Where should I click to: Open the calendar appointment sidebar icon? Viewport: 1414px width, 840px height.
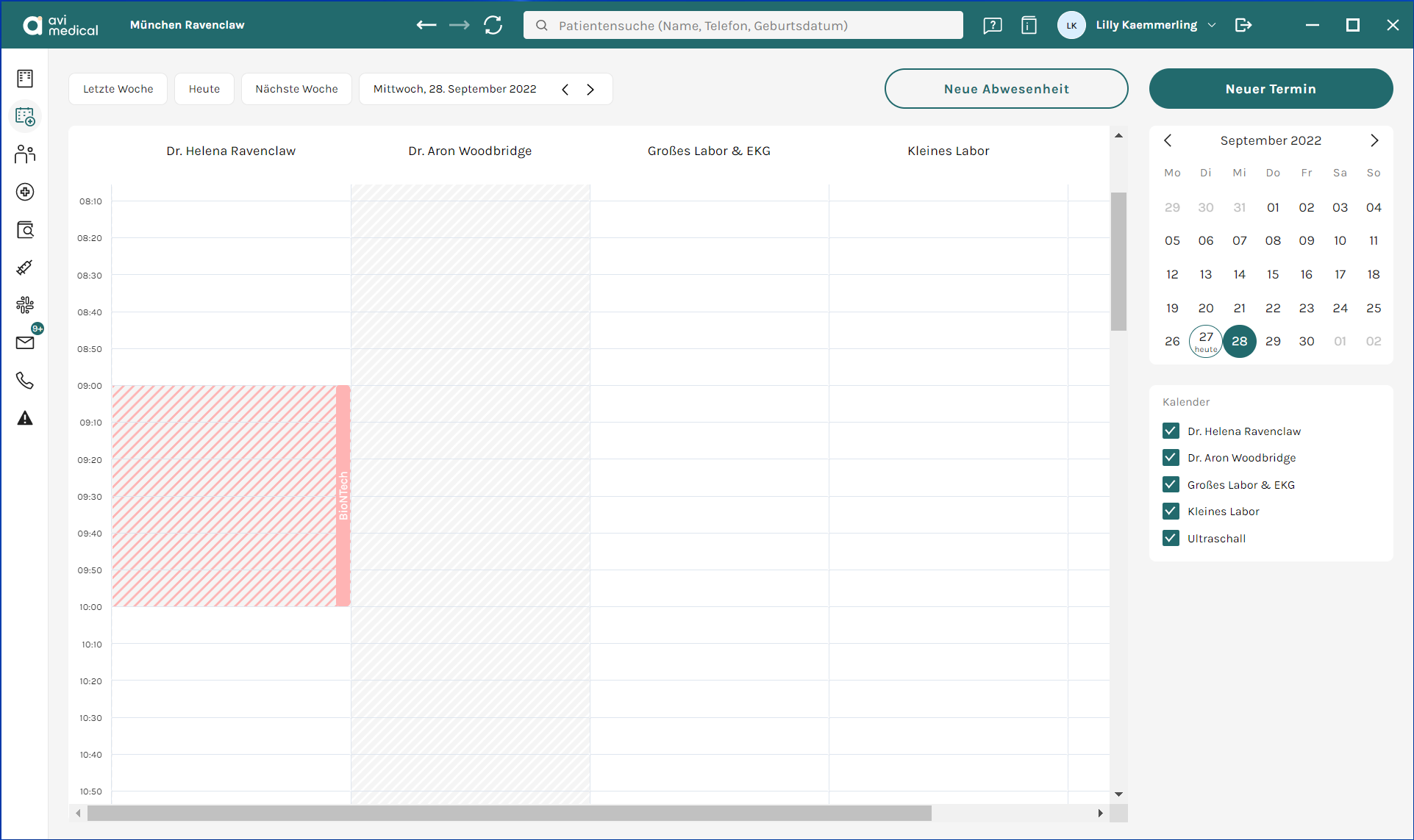[25, 116]
